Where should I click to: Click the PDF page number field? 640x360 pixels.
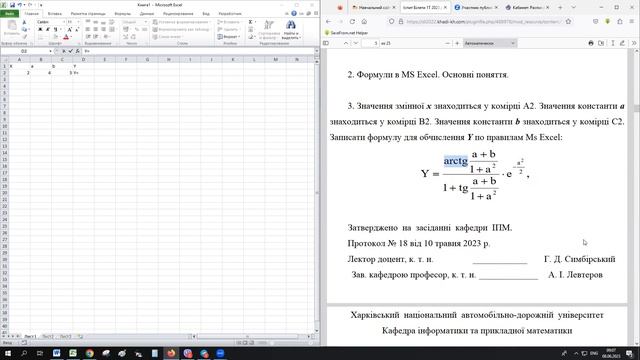pyautogui.click(x=370, y=43)
